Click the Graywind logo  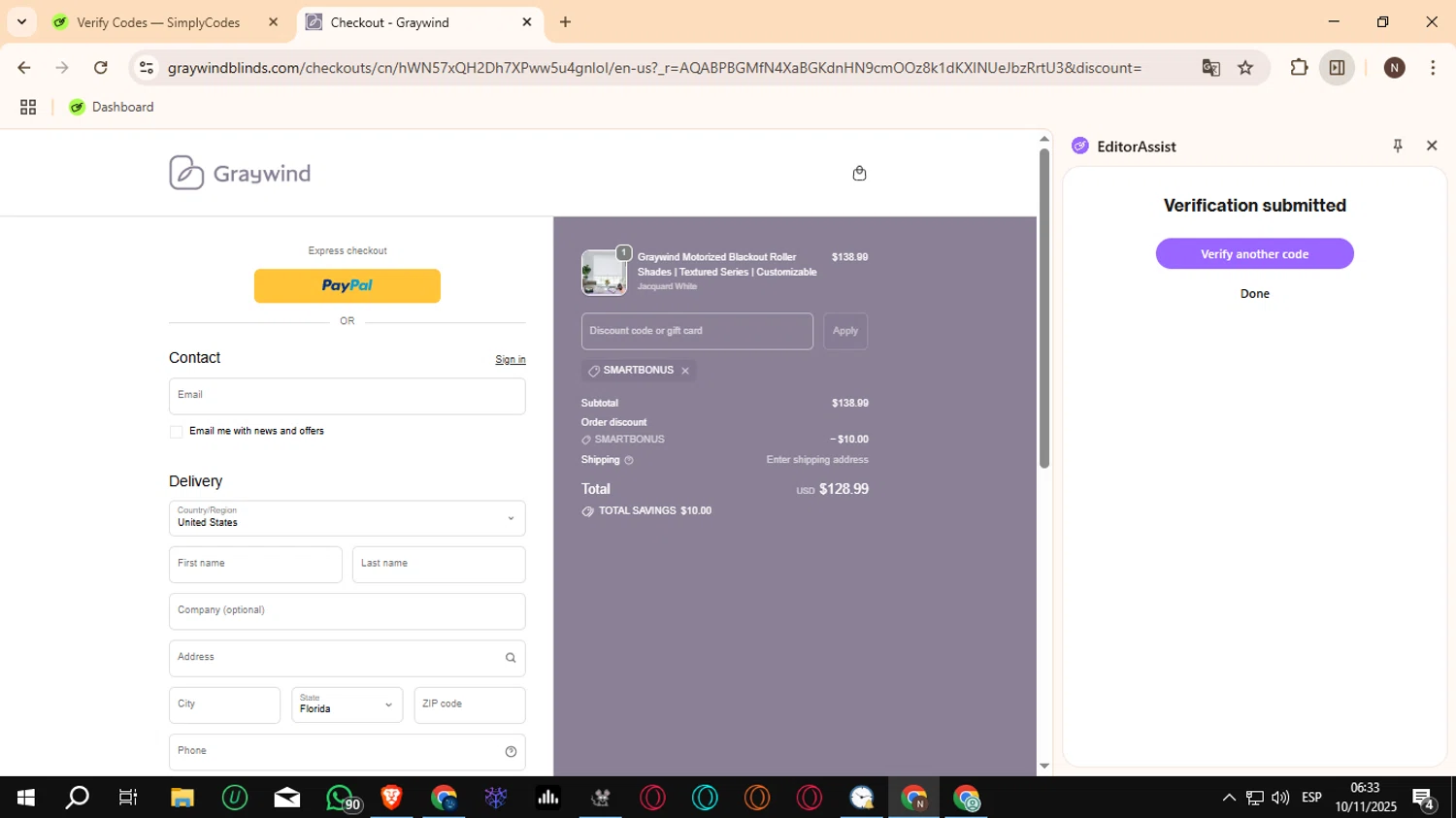240,173
